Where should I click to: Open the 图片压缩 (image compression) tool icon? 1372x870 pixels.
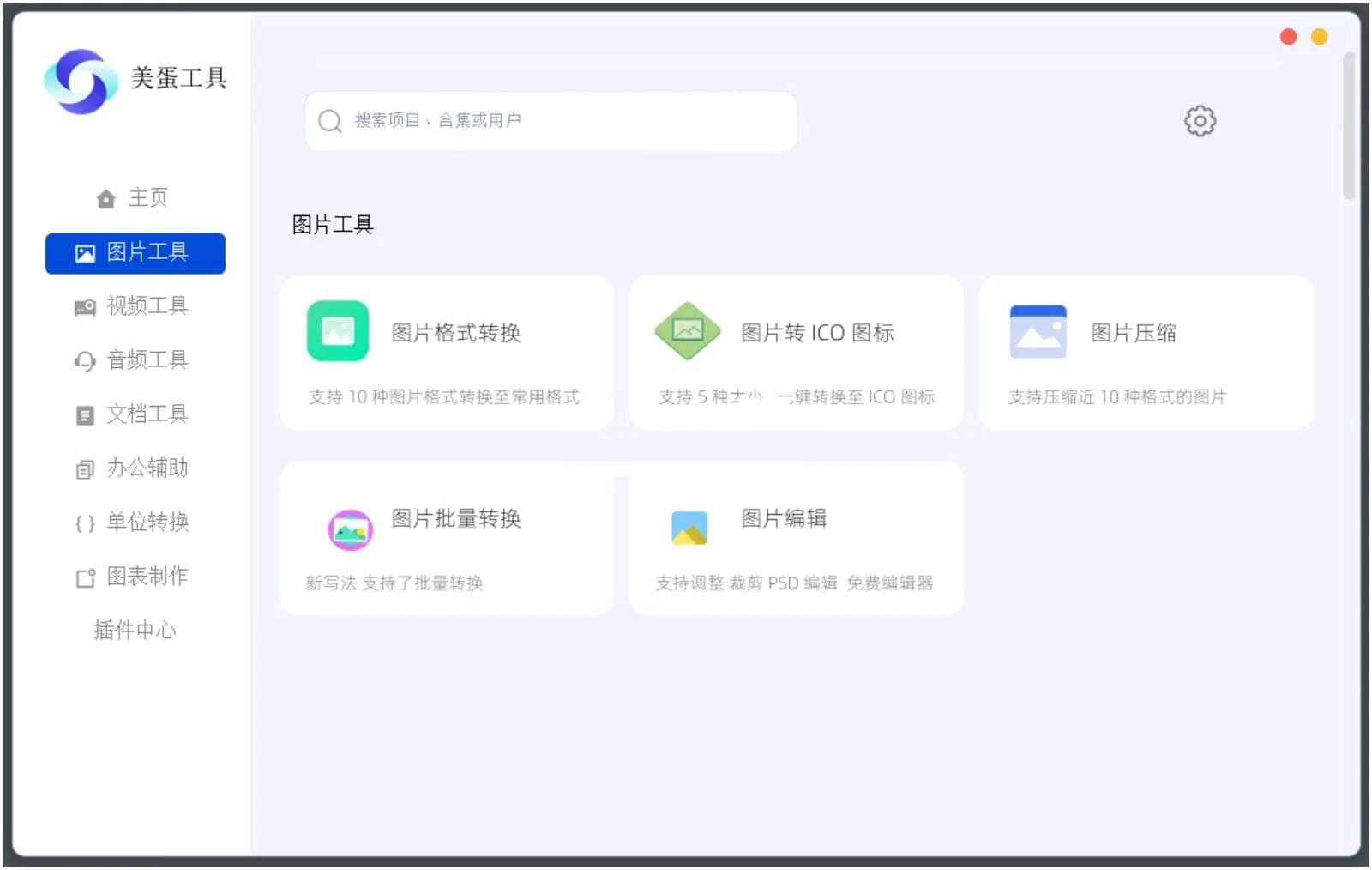pos(1038,329)
